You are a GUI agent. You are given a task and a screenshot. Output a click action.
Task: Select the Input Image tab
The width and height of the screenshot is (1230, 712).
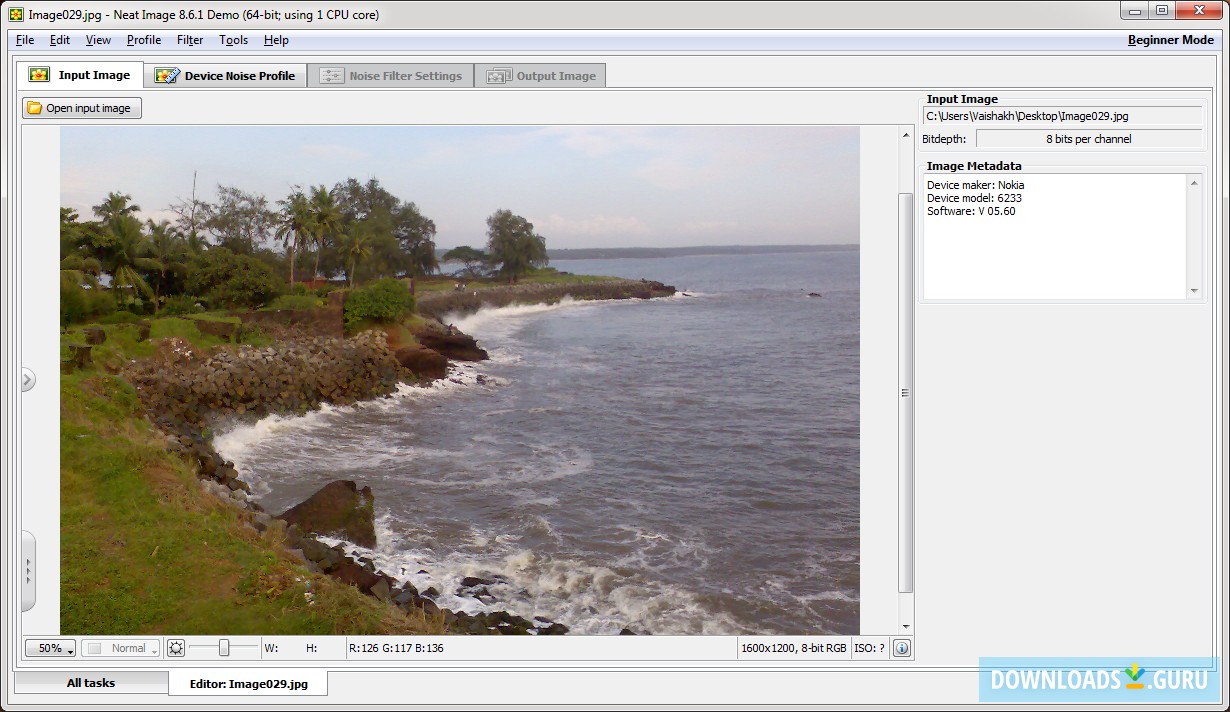(x=80, y=75)
